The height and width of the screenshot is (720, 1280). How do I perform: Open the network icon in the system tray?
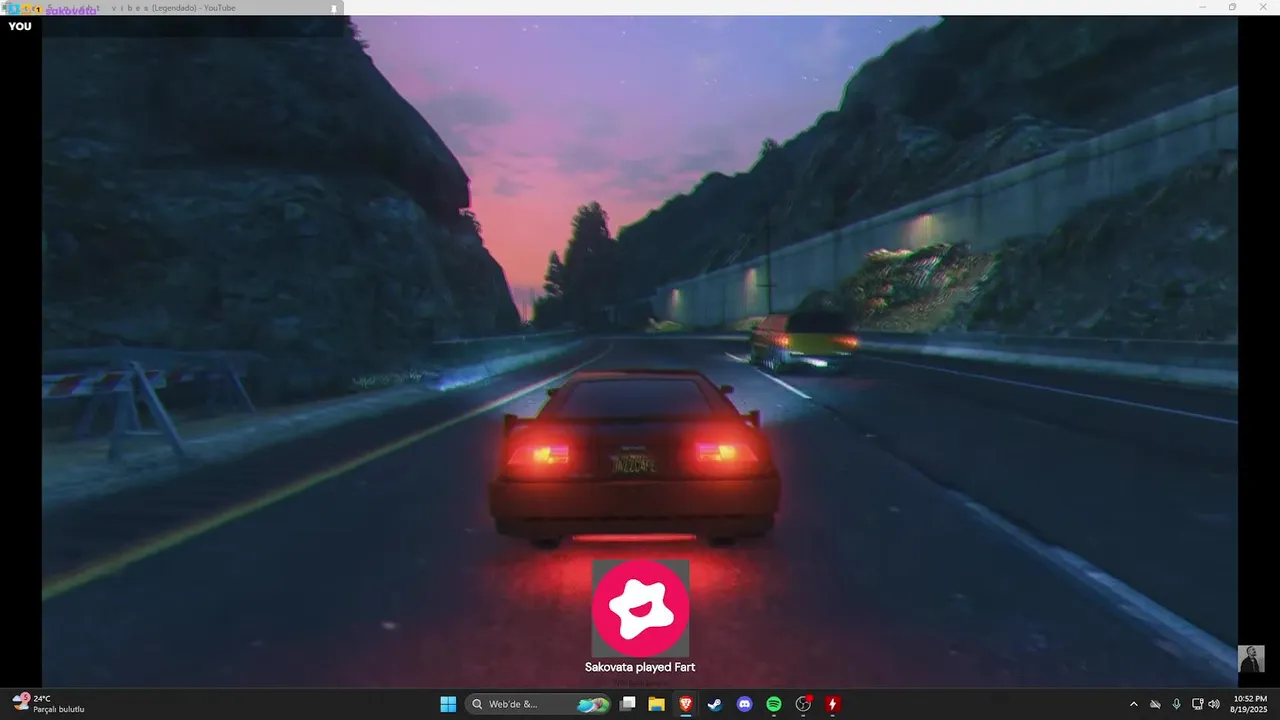pyautogui.click(x=1197, y=704)
